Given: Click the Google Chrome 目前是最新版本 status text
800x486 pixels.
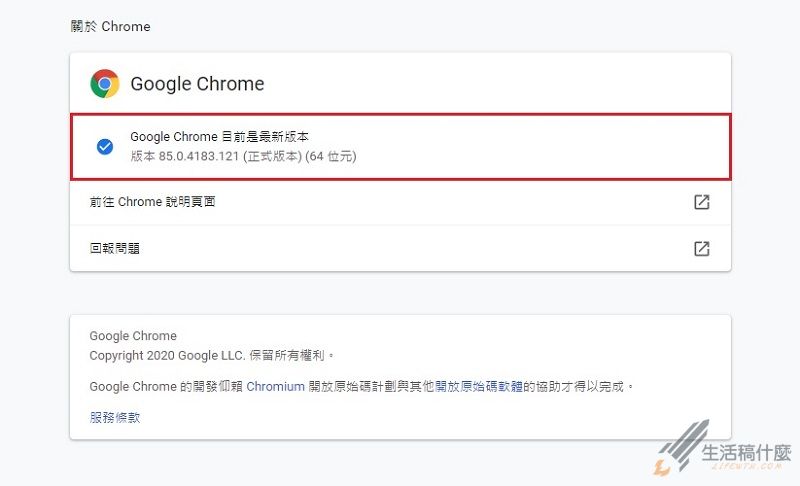Looking at the screenshot, I should click(219, 137).
